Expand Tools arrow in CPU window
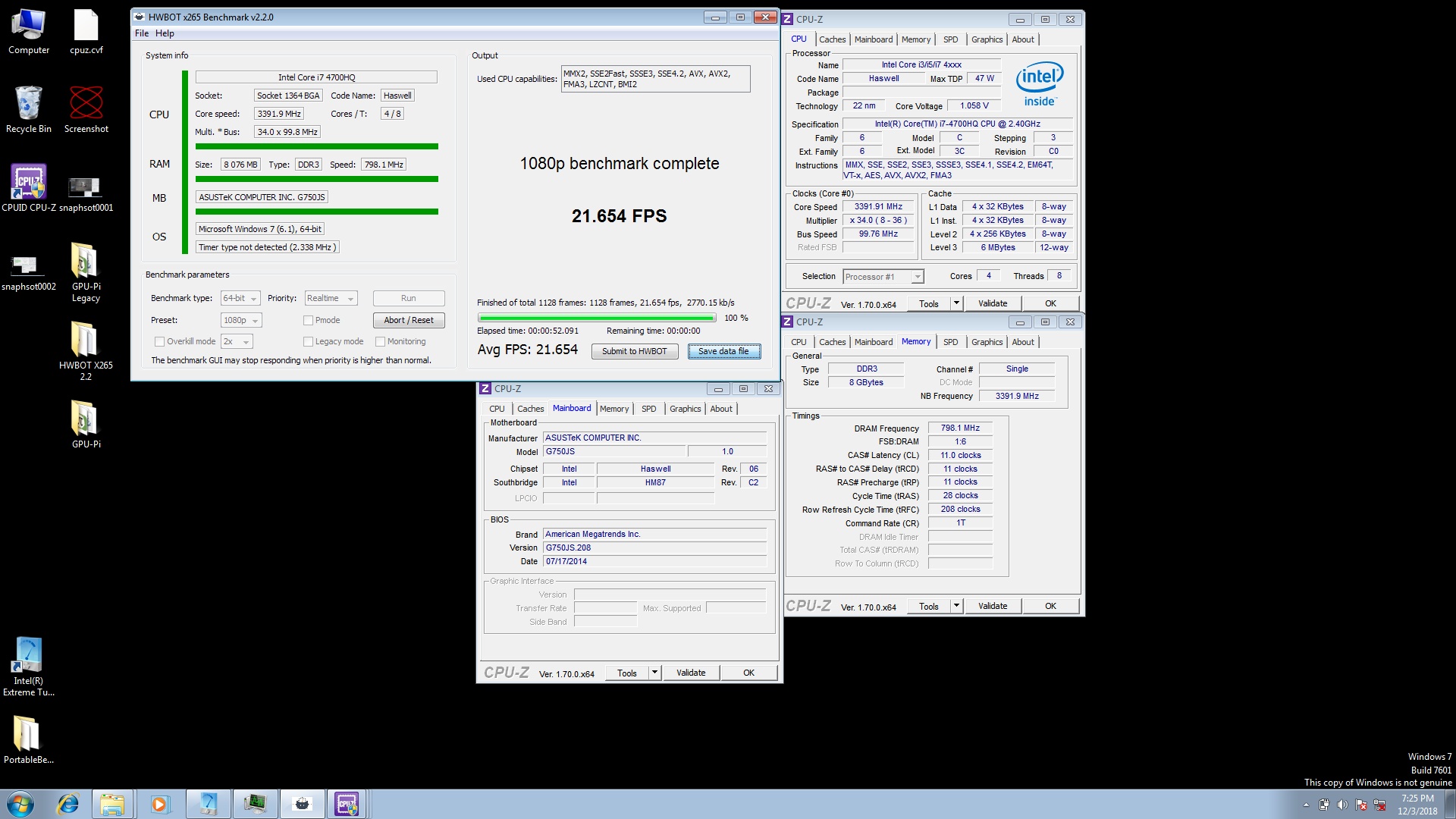The height and width of the screenshot is (819, 1456). click(955, 303)
